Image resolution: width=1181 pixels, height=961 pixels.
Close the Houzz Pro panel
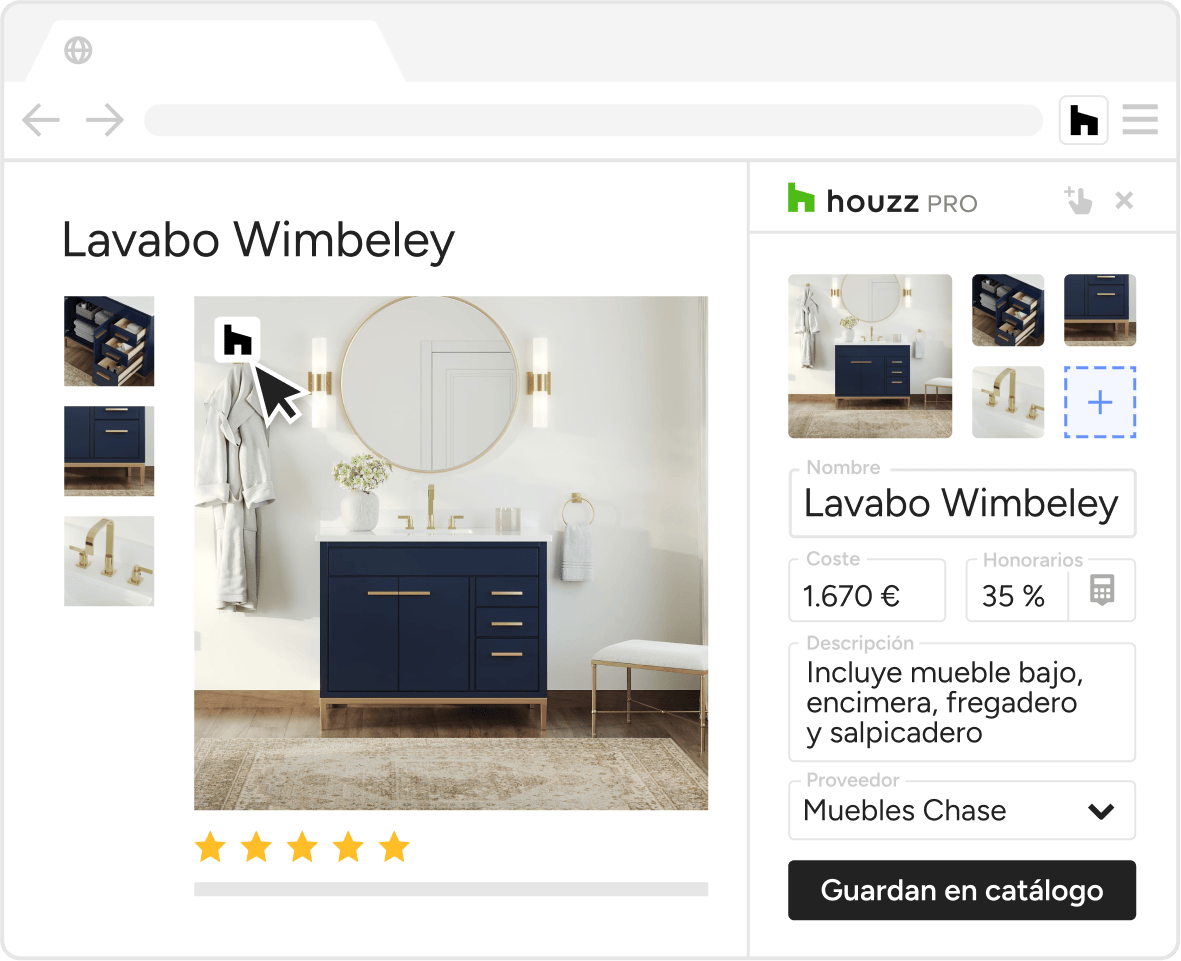[1124, 200]
